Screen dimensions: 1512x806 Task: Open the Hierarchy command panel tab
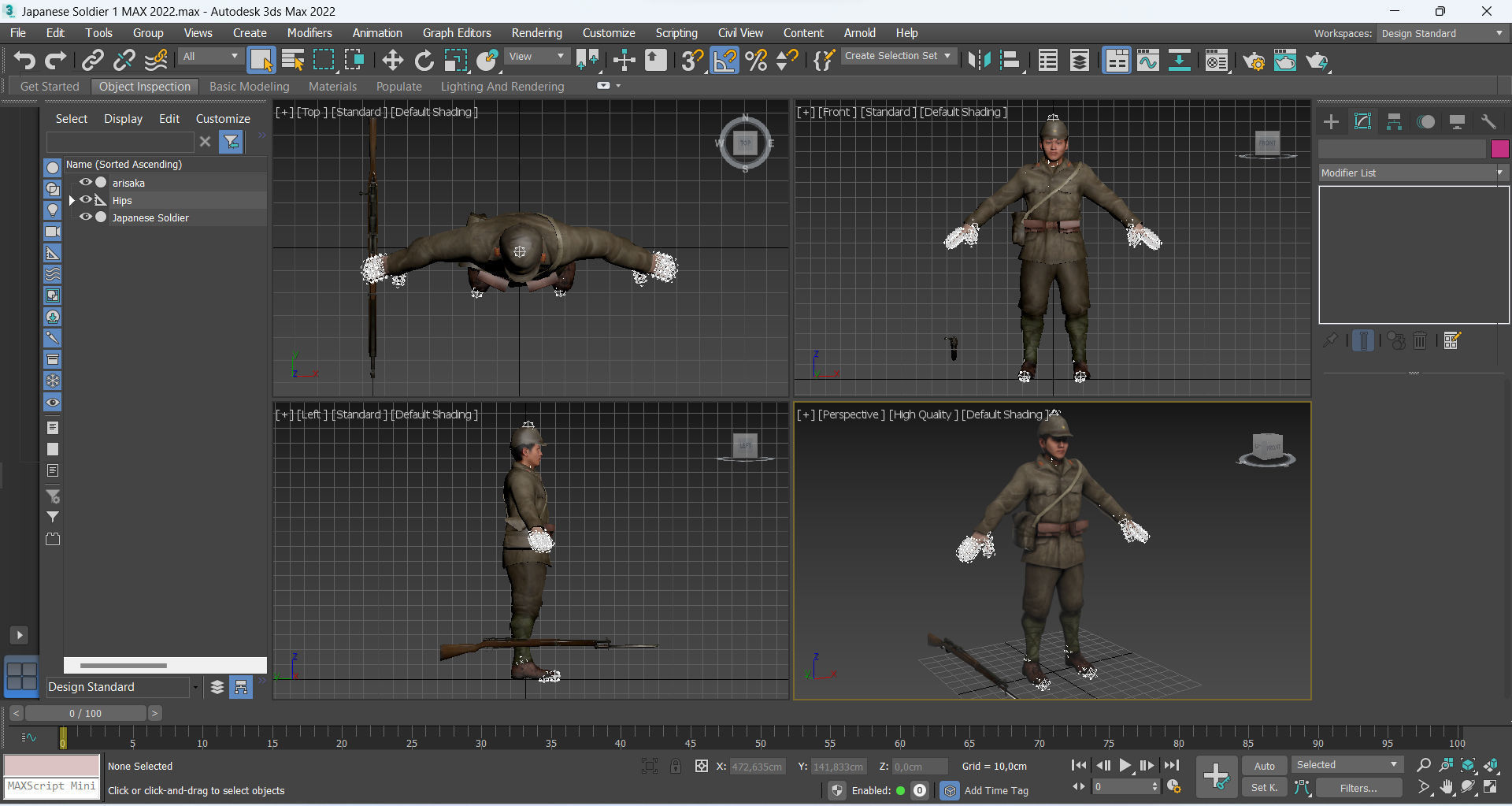pos(1394,121)
